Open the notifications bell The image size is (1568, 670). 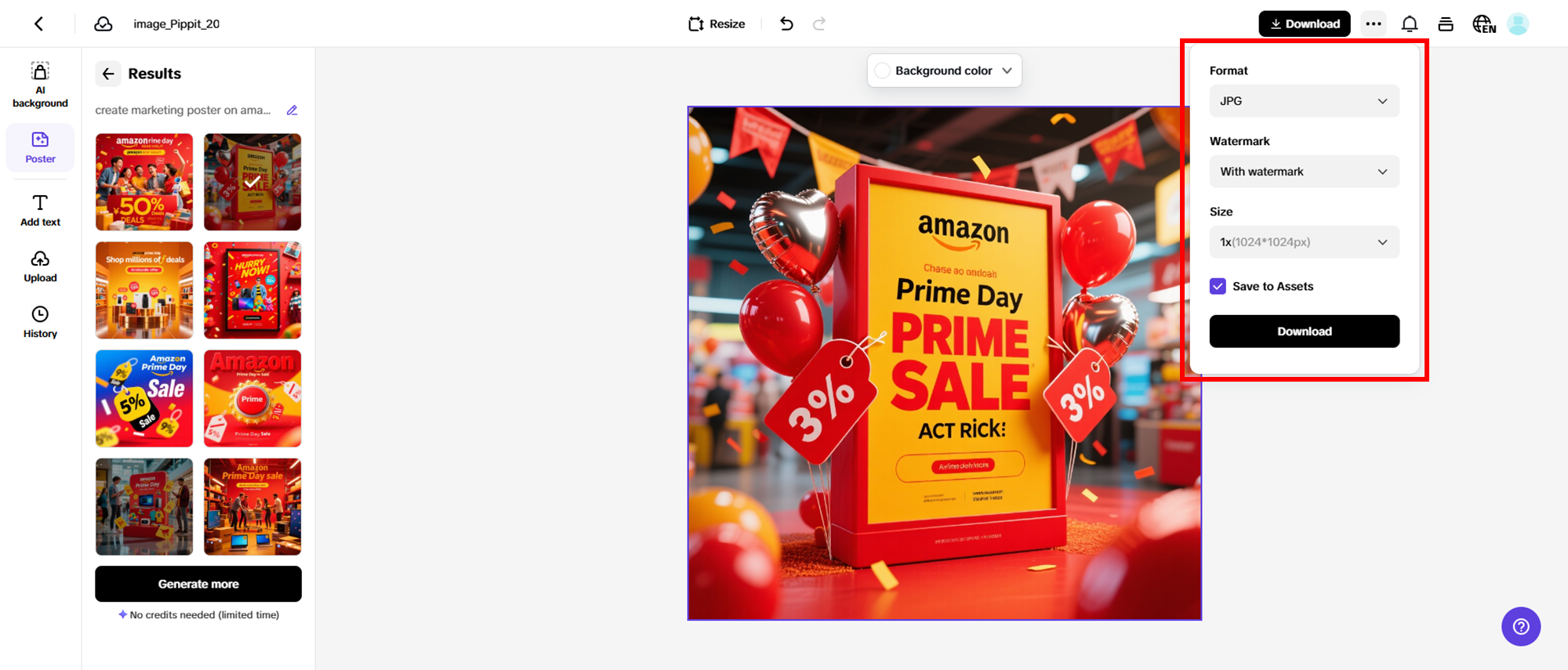click(x=1410, y=24)
